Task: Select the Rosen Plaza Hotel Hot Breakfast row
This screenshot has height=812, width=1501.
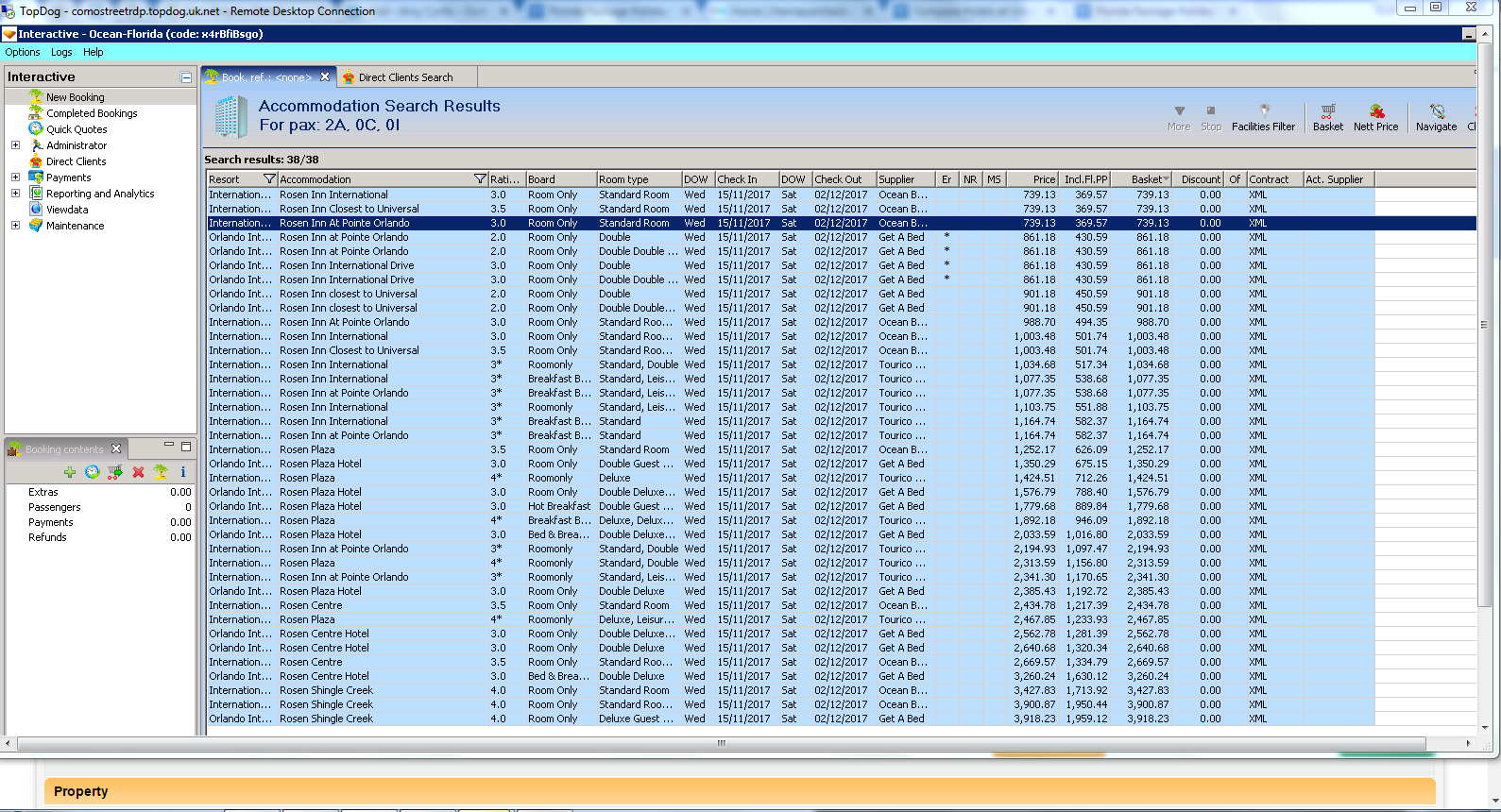Action: tap(841, 506)
